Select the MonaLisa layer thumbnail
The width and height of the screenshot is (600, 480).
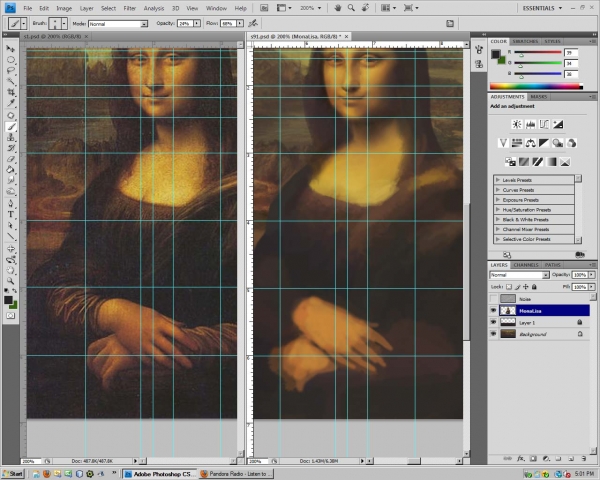pyautogui.click(x=508, y=310)
